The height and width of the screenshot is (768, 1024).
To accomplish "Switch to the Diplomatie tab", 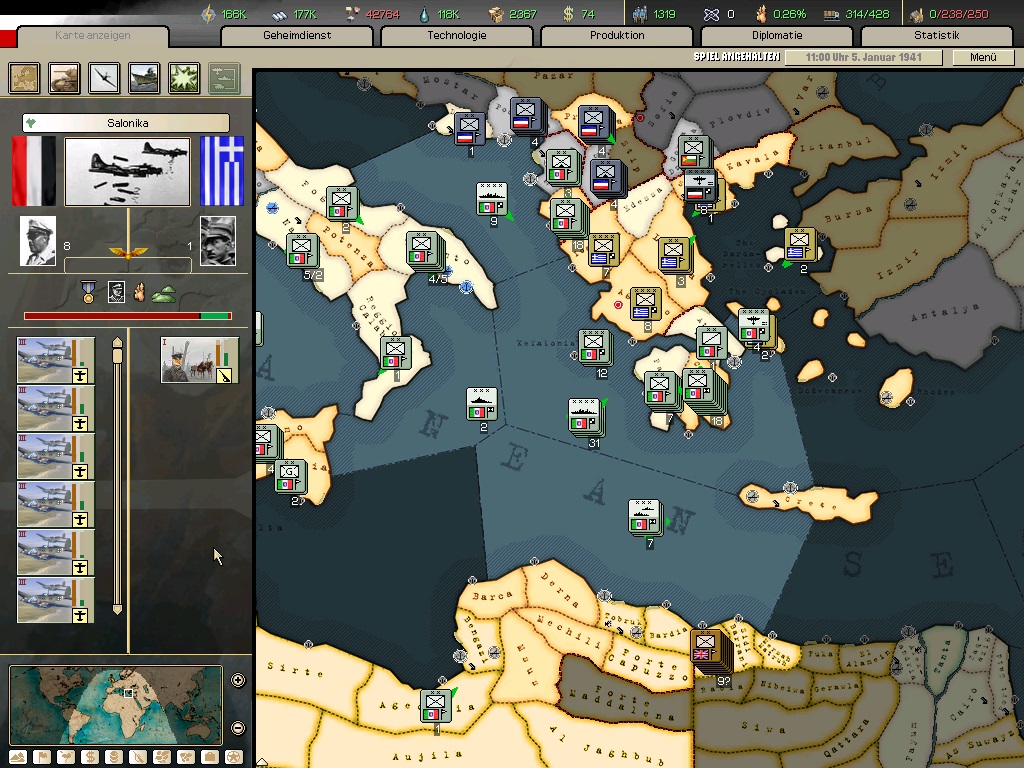I will pyautogui.click(x=777, y=36).
